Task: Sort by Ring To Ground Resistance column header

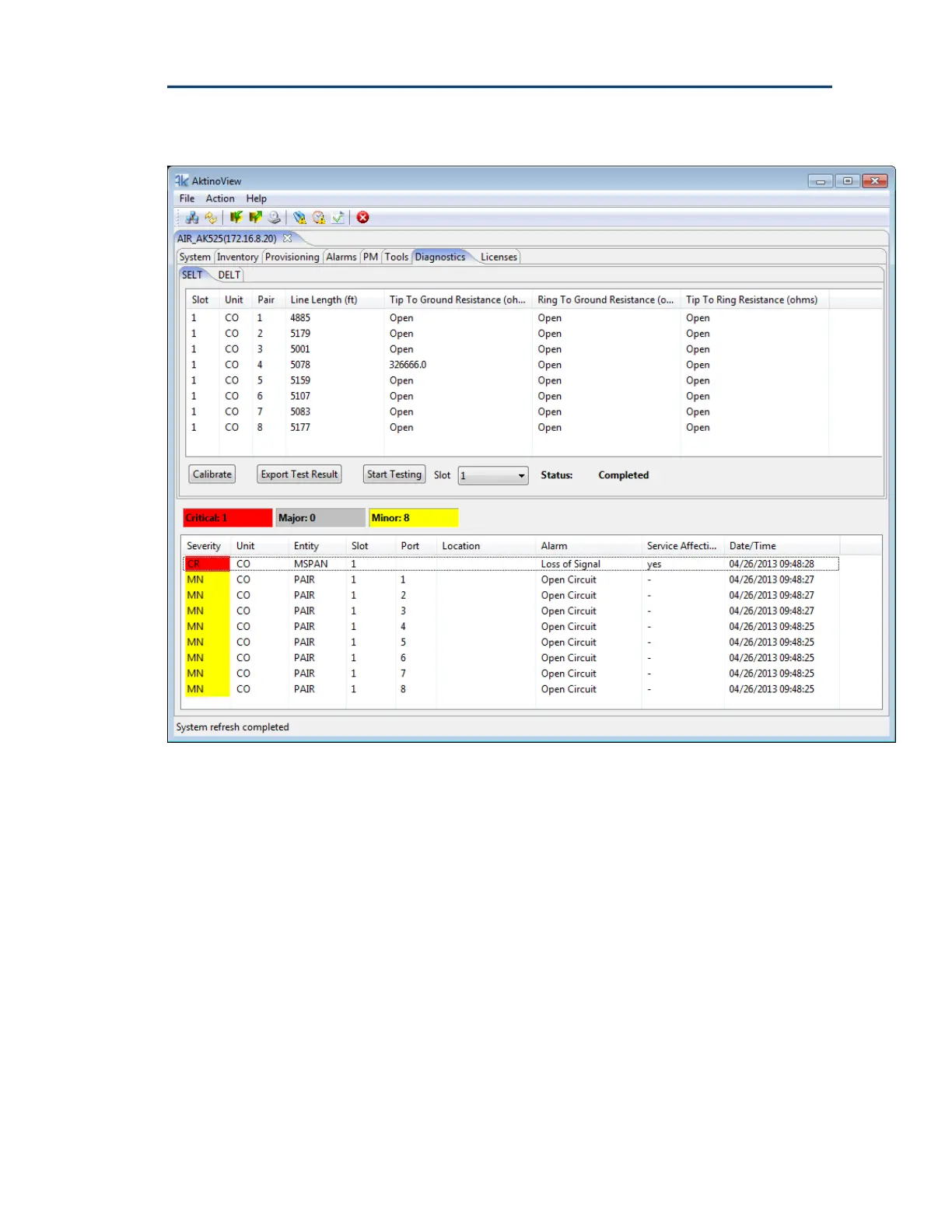Action: (607, 299)
